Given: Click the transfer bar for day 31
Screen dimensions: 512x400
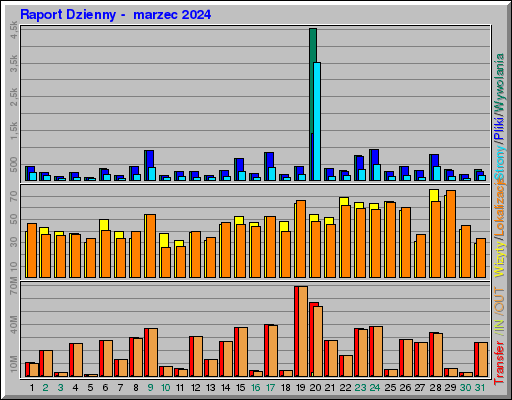Looking at the screenshot, I should tap(481, 359).
